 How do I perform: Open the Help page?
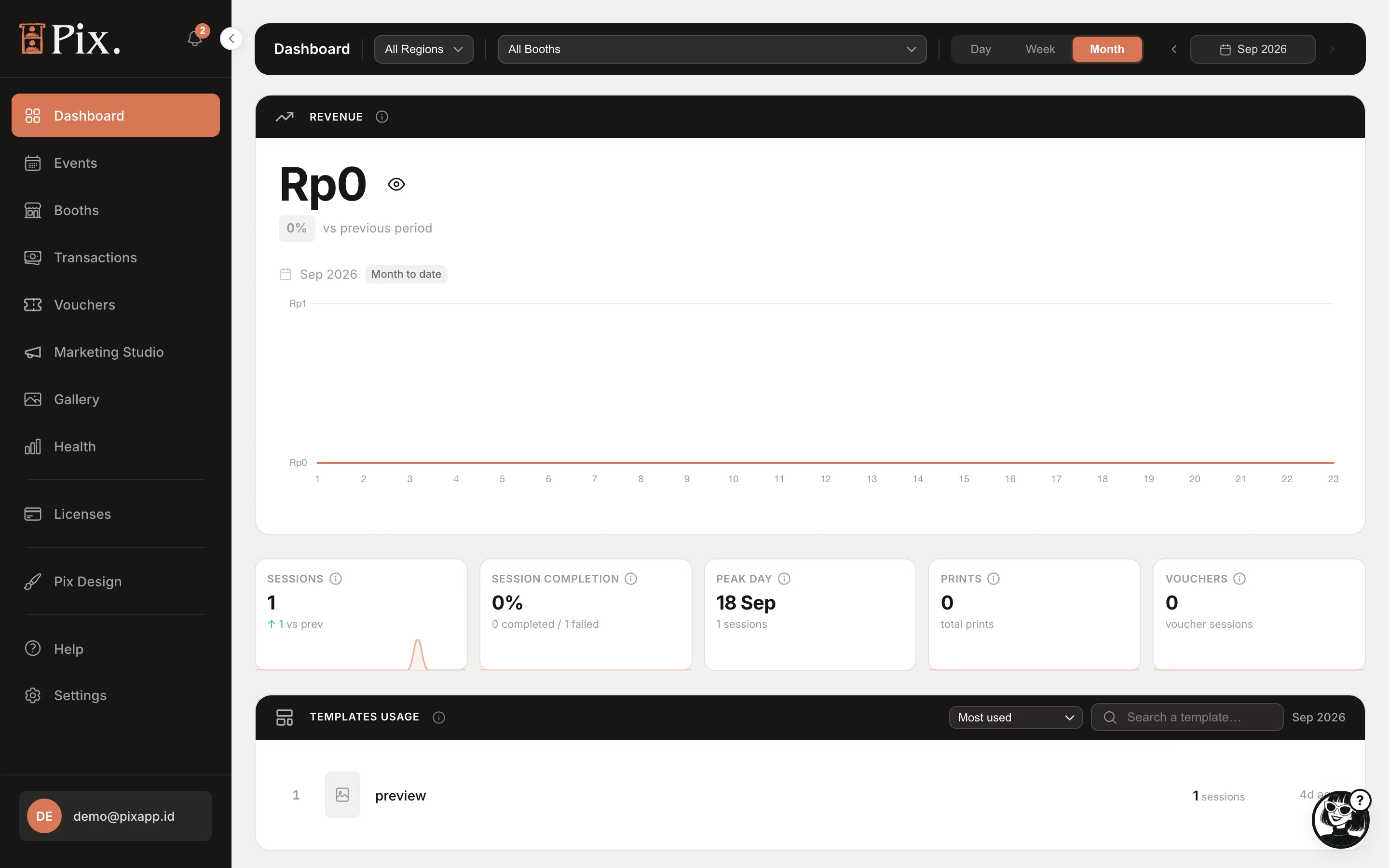pyautogui.click(x=115, y=649)
